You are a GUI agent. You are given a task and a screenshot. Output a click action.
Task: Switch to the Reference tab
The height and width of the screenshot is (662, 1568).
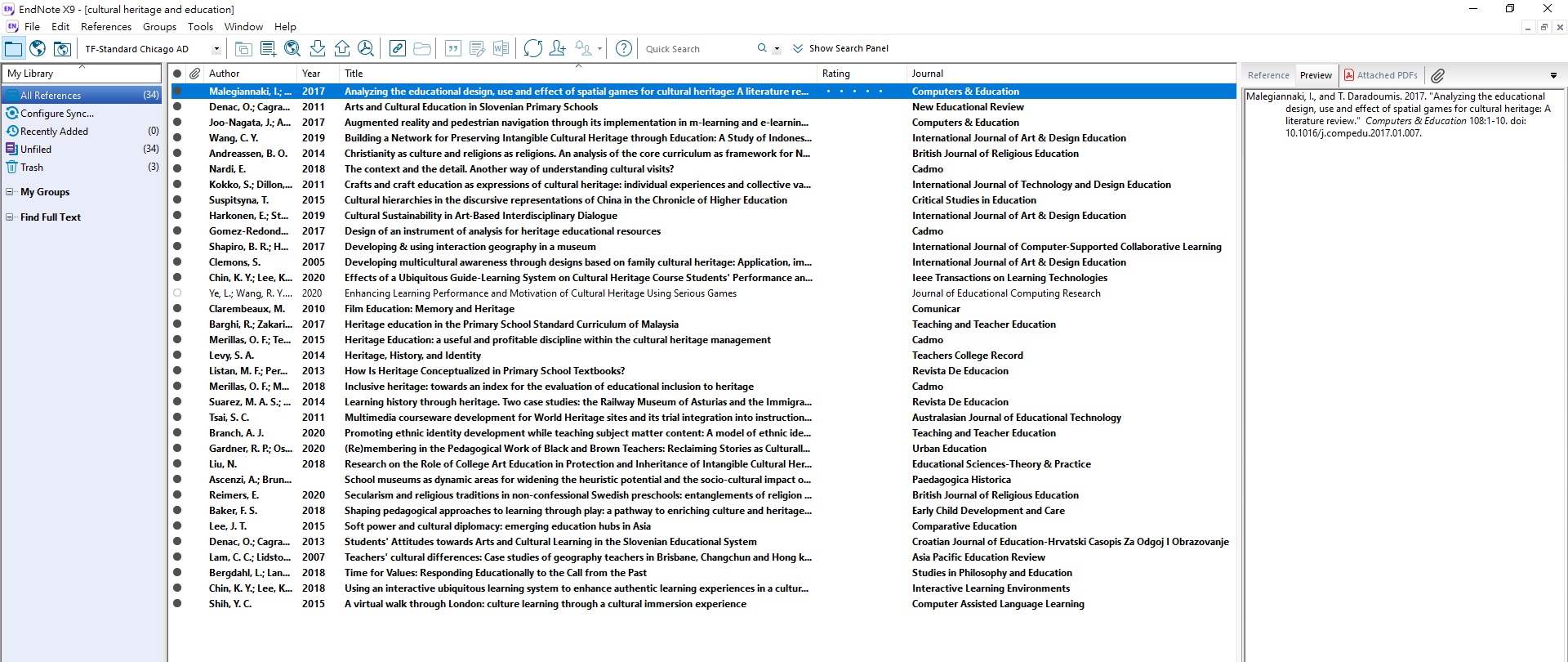click(x=1268, y=75)
